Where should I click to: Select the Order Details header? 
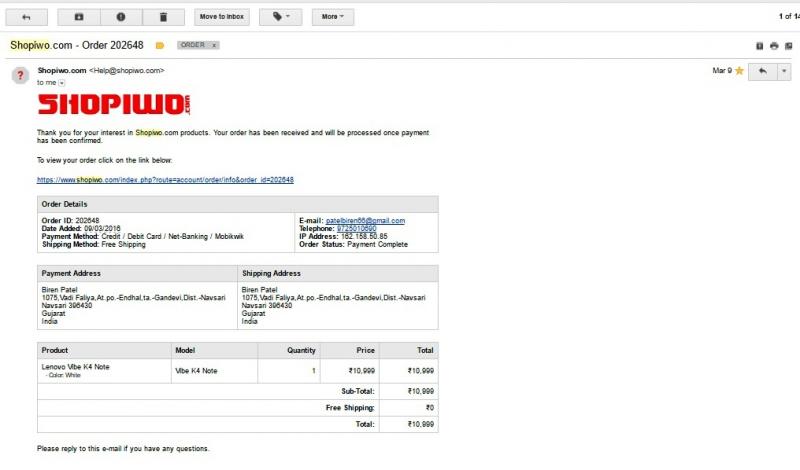(238, 204)
